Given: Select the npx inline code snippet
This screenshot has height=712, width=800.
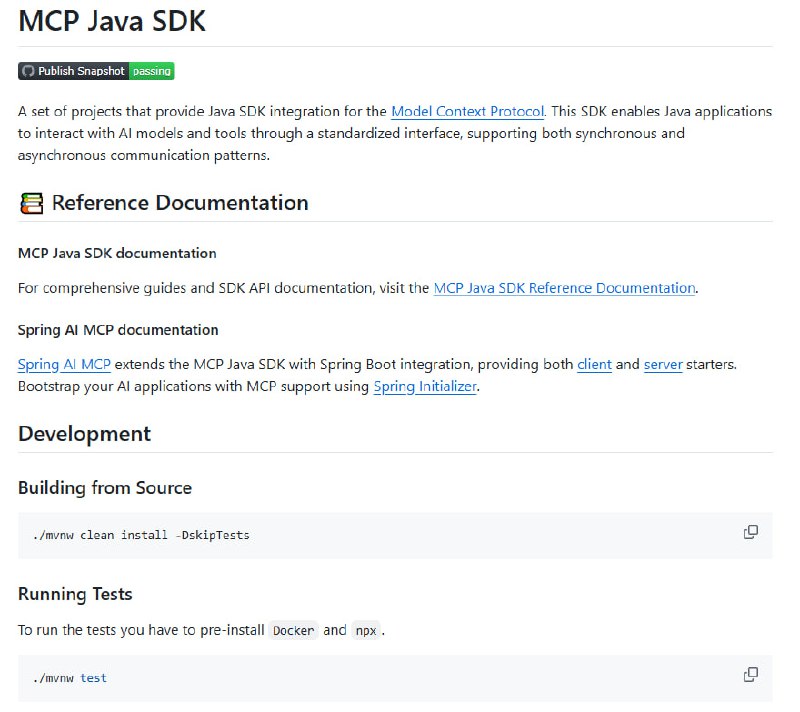Looking at the screenshot, I should point(366,630).
